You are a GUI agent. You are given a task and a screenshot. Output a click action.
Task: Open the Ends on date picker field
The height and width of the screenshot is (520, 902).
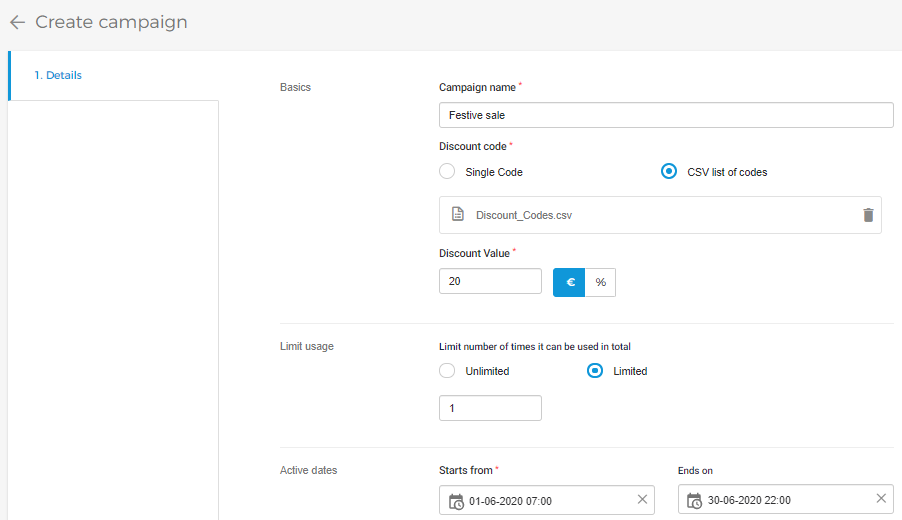pos(785,501)
